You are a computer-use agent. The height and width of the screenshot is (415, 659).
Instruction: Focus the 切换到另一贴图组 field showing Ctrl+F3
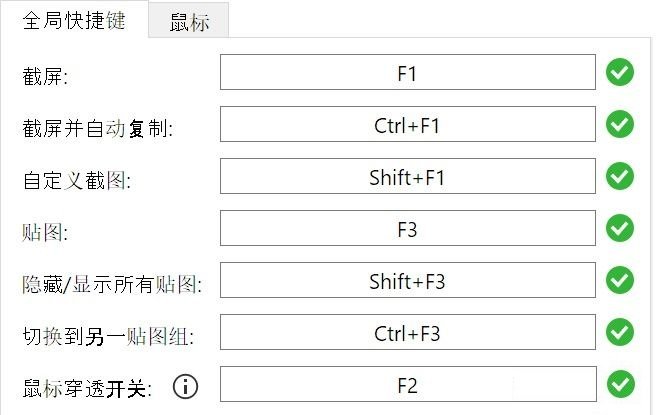(407, 334)
